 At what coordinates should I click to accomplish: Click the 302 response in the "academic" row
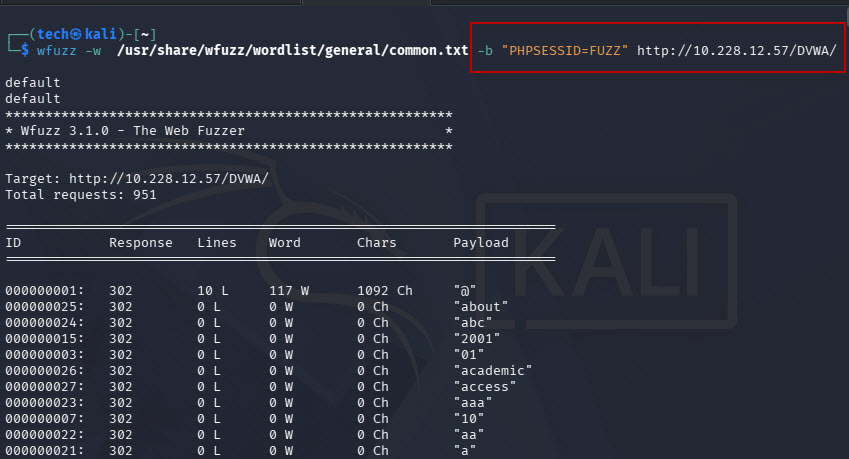click(x=121, y=371)
